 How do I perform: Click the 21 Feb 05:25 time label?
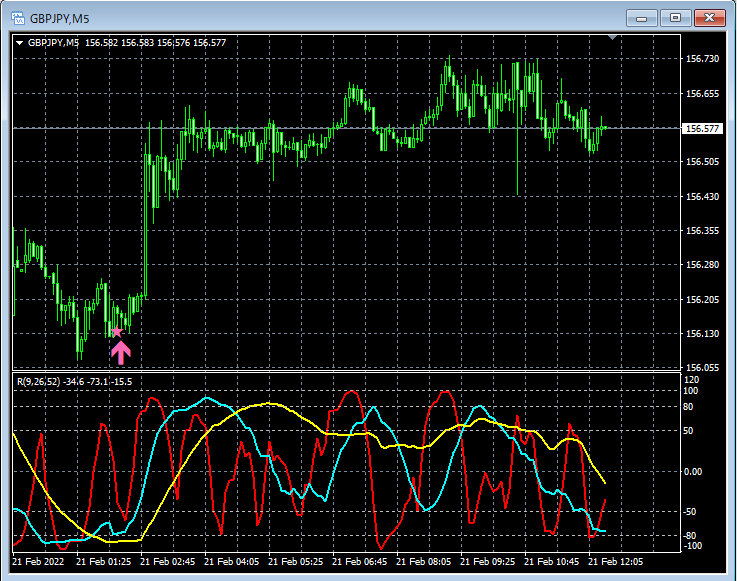(x=295, y=562)
